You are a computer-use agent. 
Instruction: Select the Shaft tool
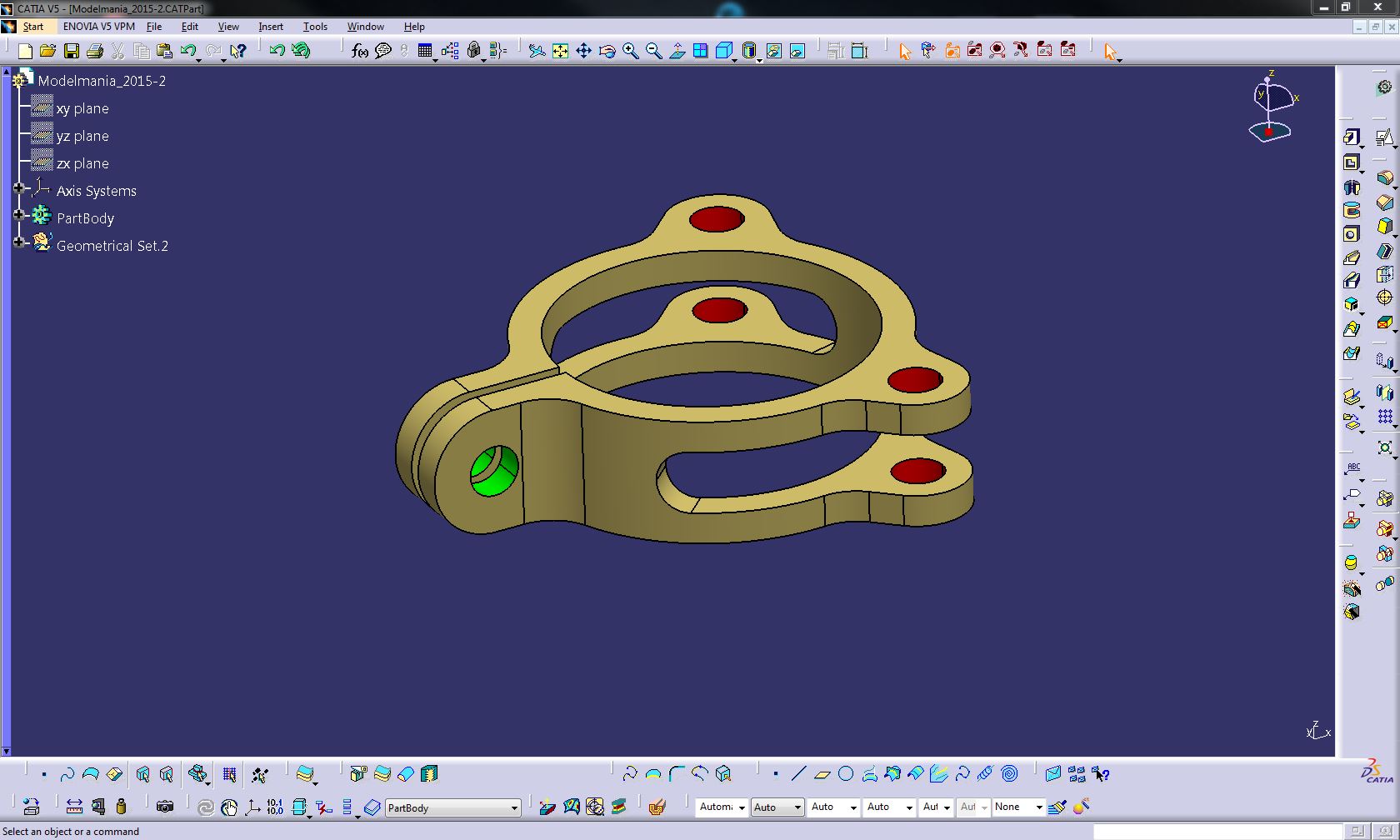pos(1352,187)
